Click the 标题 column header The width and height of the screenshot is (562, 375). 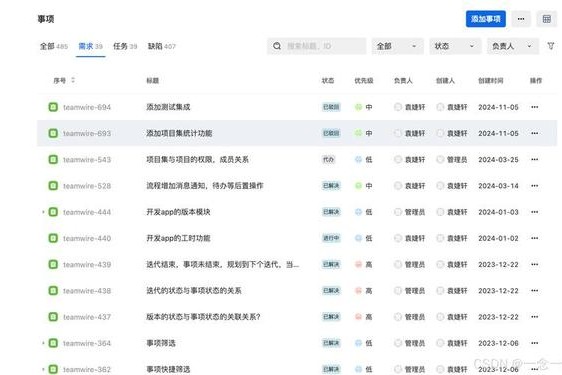(153, 80)
